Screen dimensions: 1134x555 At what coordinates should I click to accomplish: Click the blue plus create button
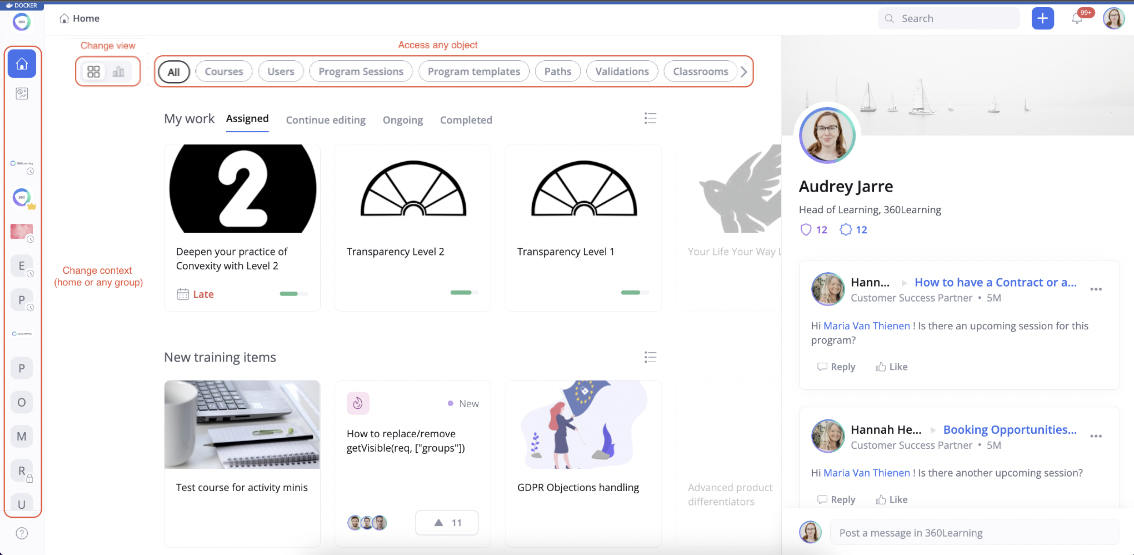pyautogui.click(x=1043, y=18)
